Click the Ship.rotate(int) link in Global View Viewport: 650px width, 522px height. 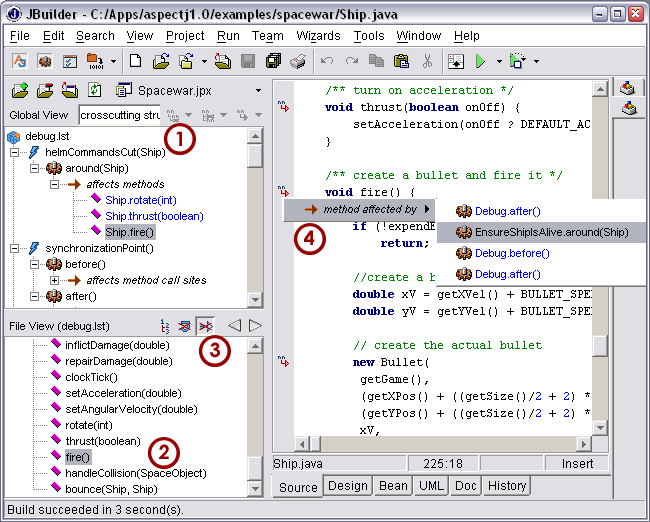tap(140, 200)
